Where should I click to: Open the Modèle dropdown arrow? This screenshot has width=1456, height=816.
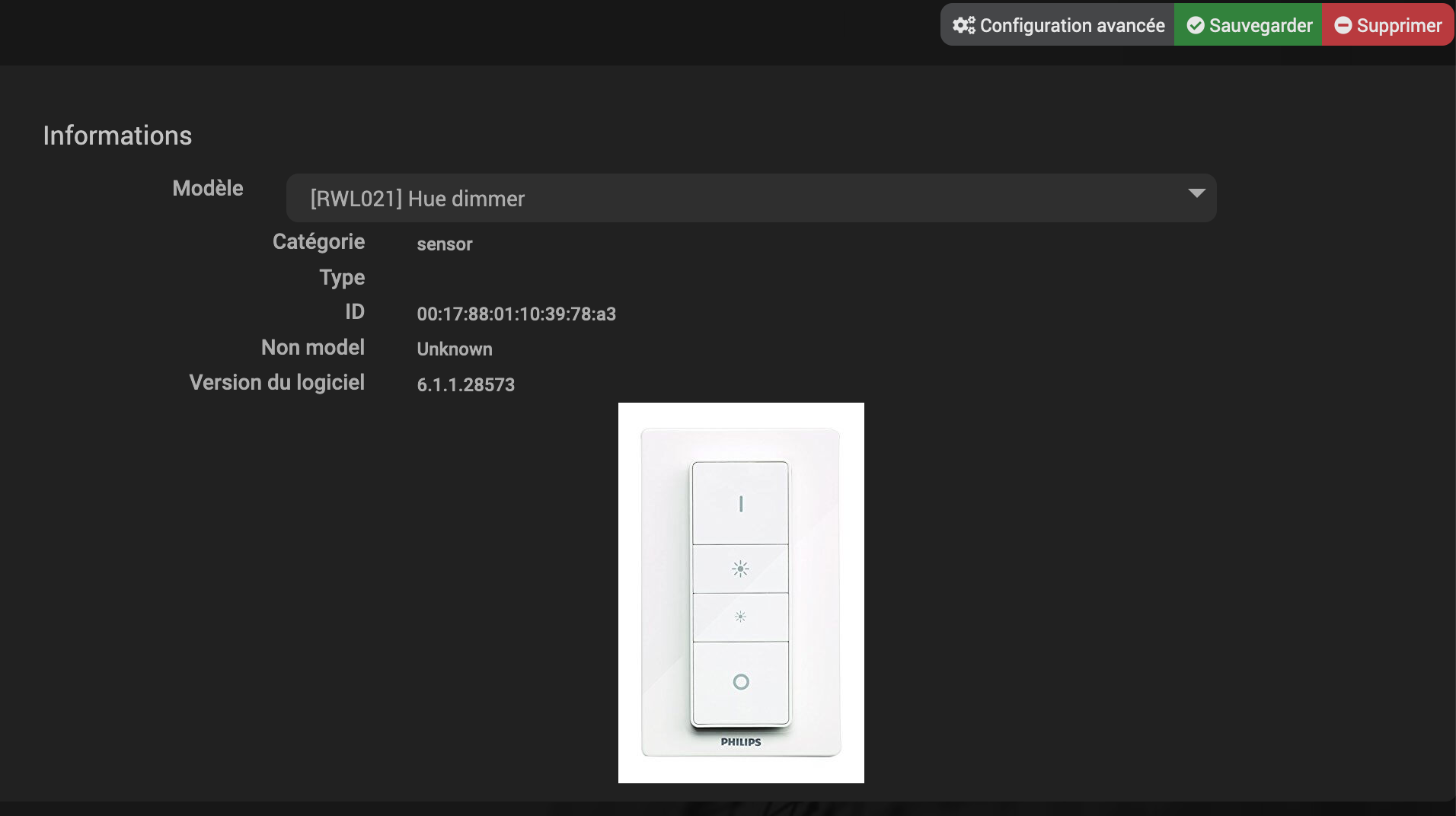(1196, 193)
